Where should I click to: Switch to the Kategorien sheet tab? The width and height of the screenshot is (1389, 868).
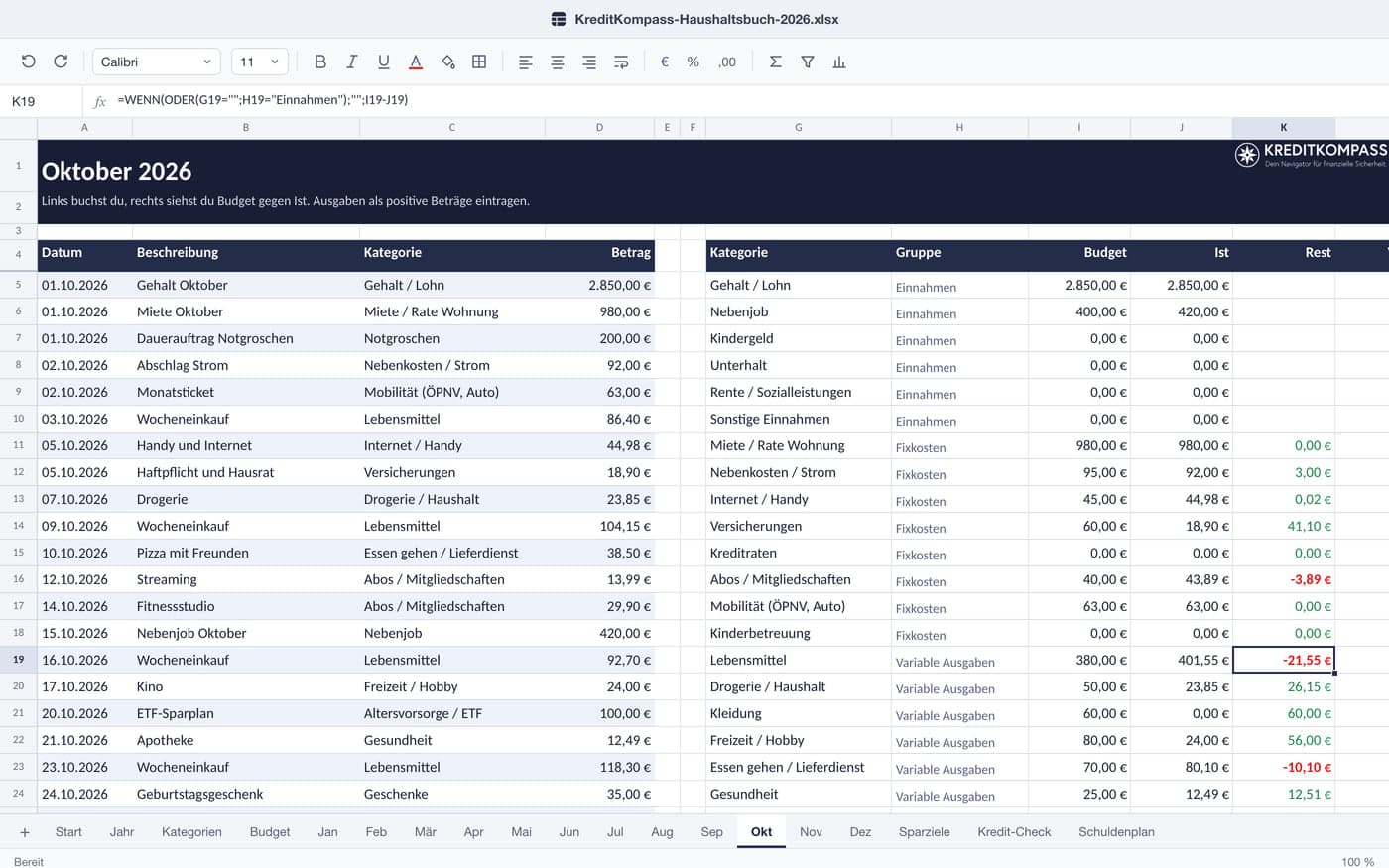[x=191, y=832]
